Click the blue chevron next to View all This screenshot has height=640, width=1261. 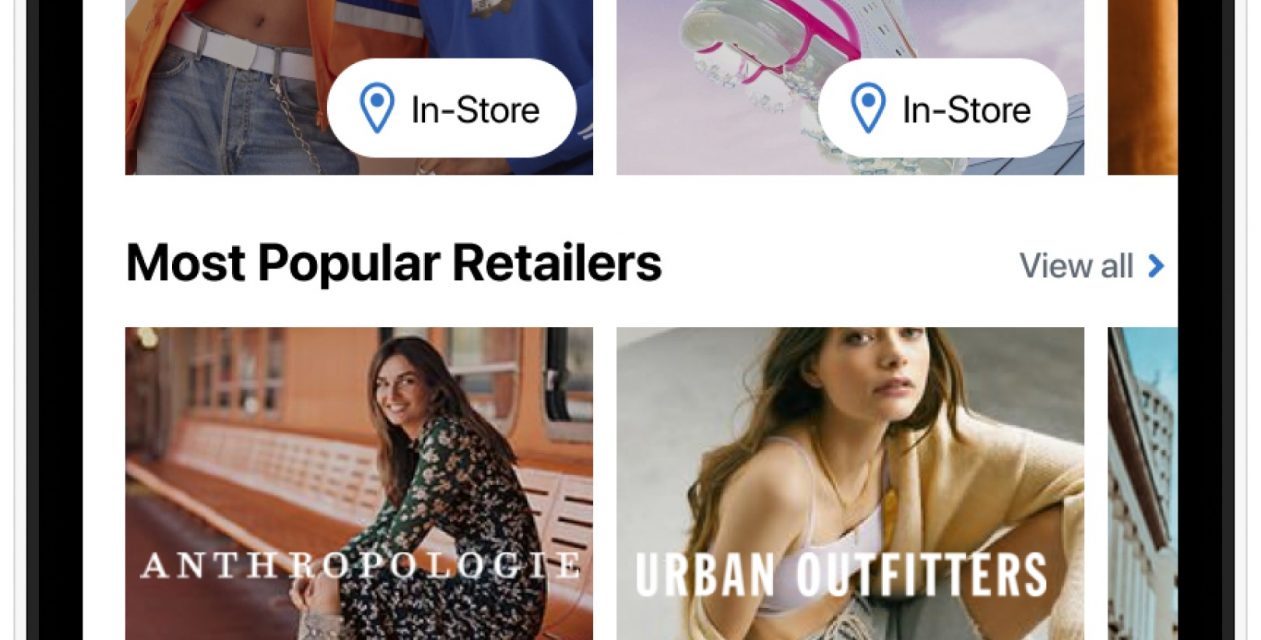coord(1156,266)
